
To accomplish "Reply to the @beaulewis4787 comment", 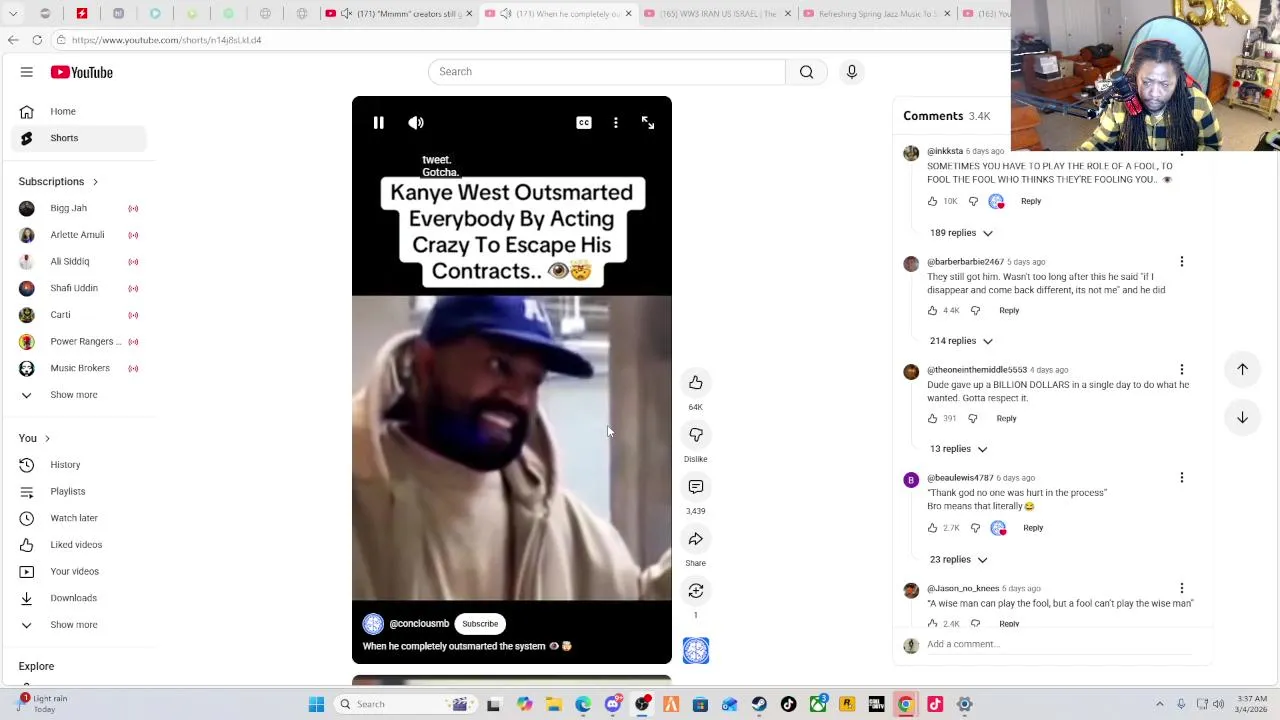I will tap(1033, 528).
